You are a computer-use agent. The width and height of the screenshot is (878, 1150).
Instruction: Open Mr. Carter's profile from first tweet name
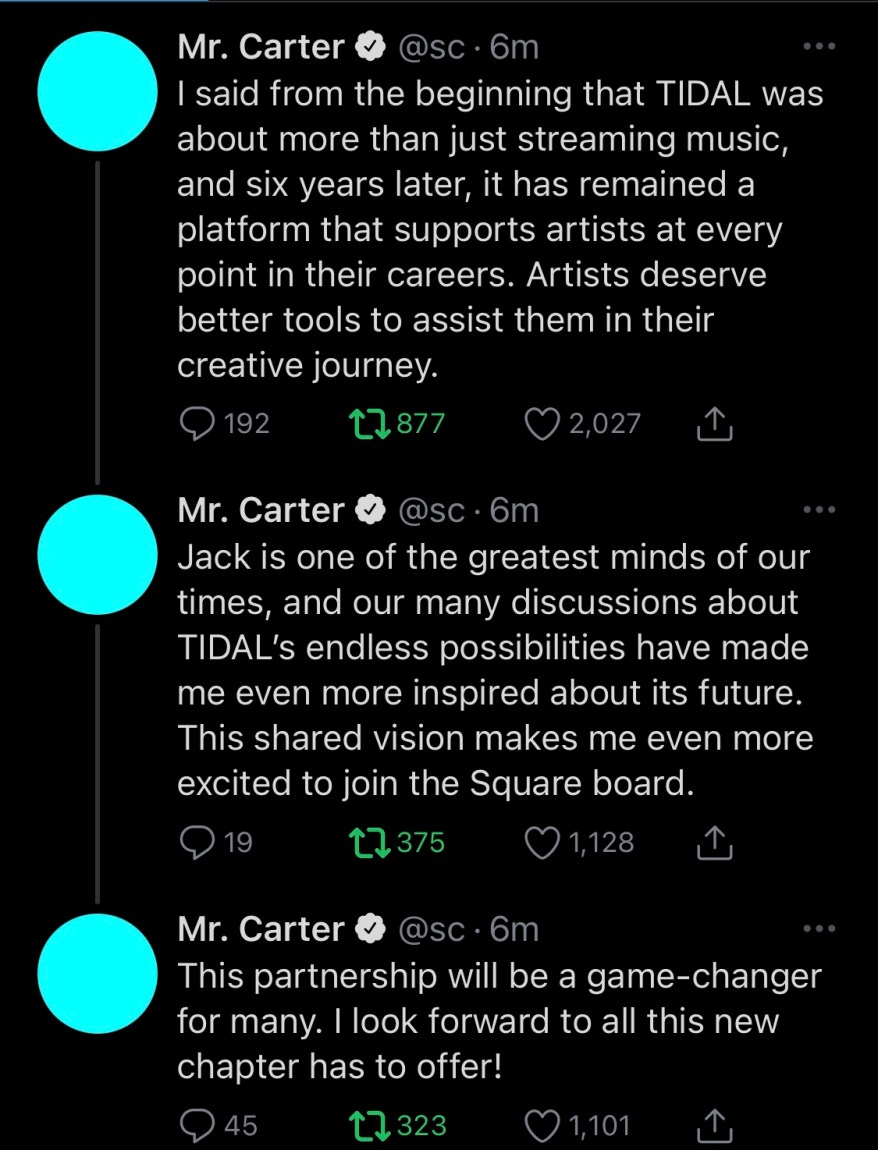click(261, 47)
